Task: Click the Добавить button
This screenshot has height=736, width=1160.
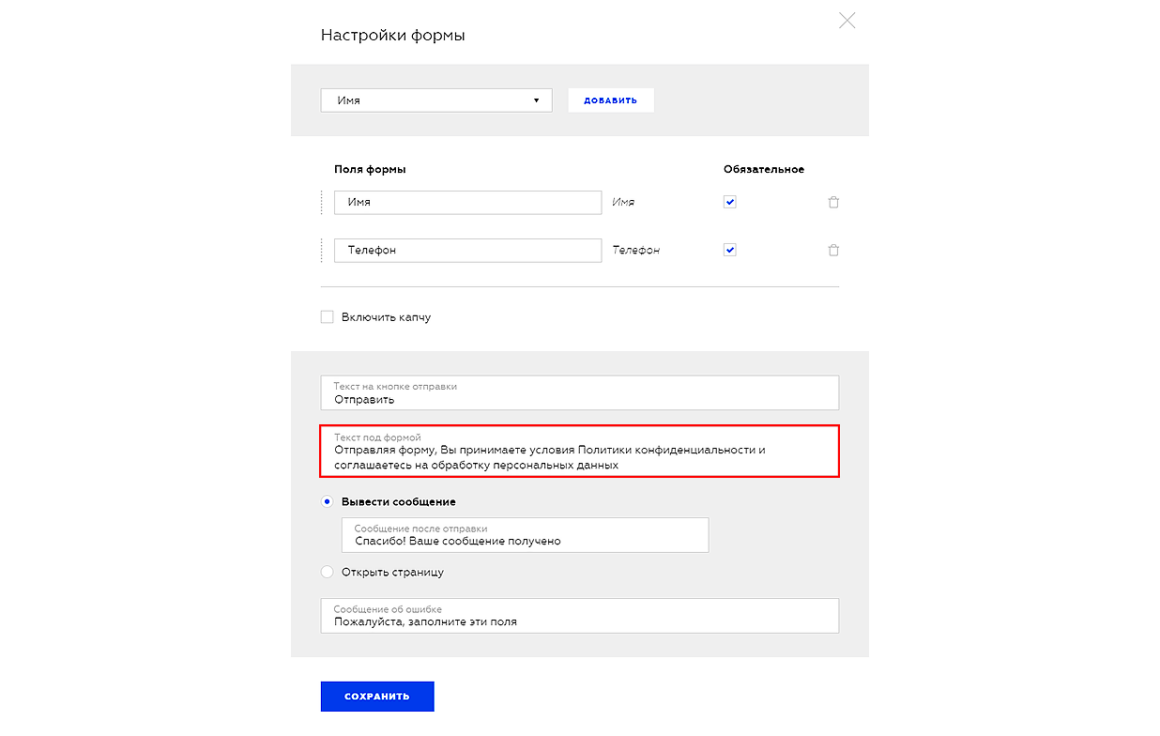Action: (610, 101)
